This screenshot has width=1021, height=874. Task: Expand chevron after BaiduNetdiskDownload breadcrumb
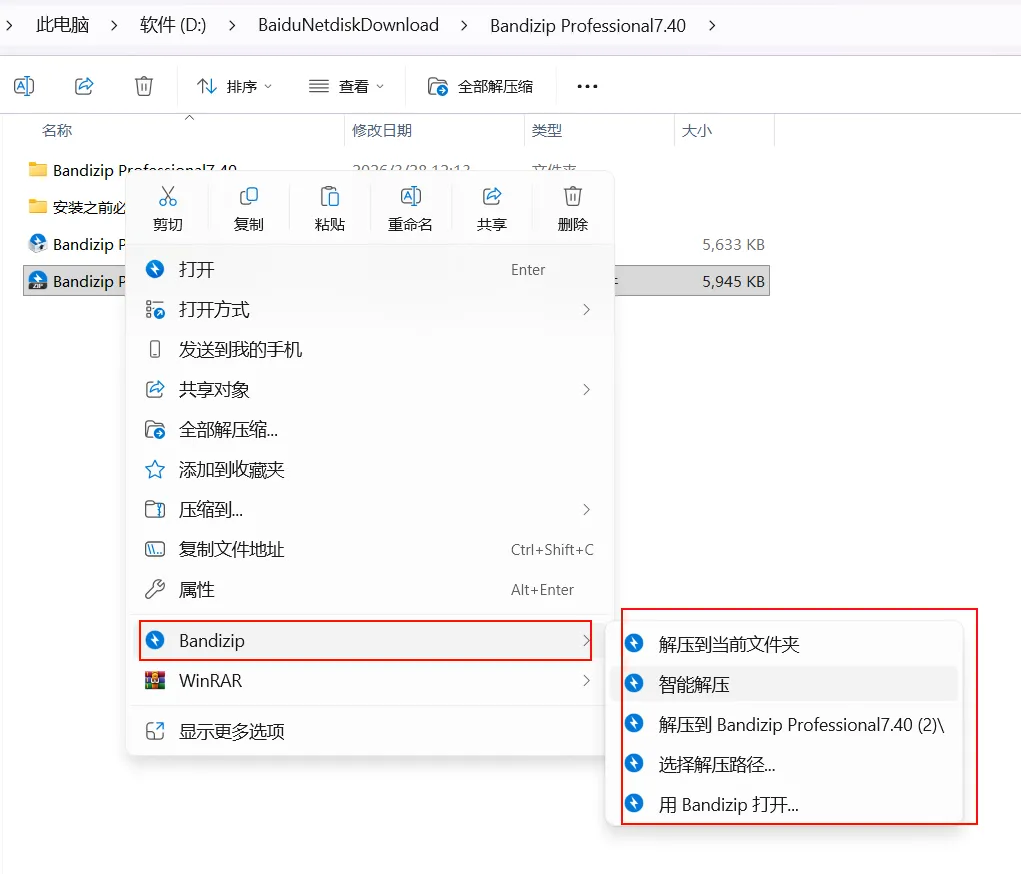click(464, 25)
